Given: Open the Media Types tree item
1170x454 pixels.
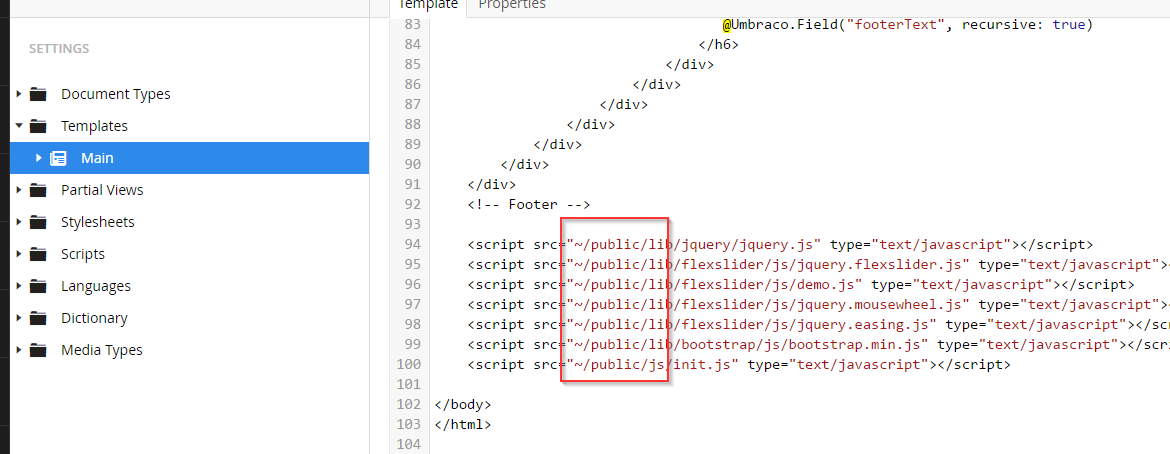Looking at the screenshot, I should (x=101, y=350).
